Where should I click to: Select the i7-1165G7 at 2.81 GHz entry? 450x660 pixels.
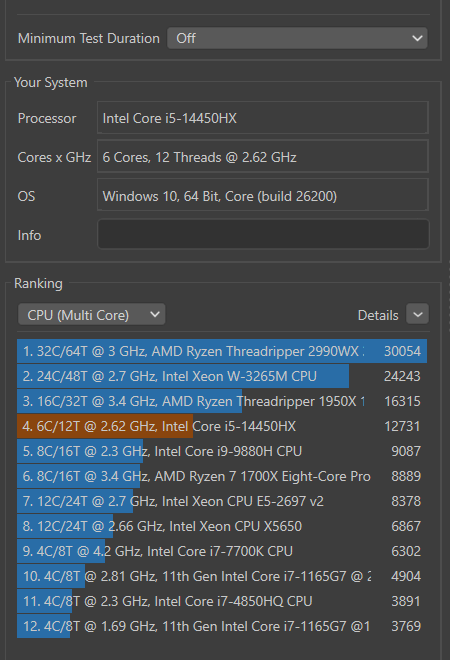point(222,576)
